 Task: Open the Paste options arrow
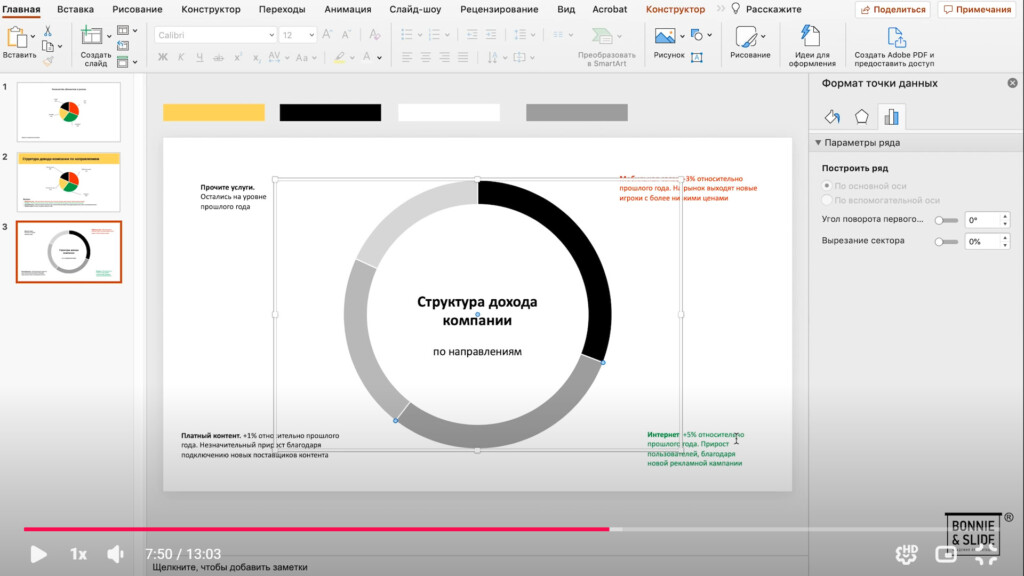pos(33,36)
